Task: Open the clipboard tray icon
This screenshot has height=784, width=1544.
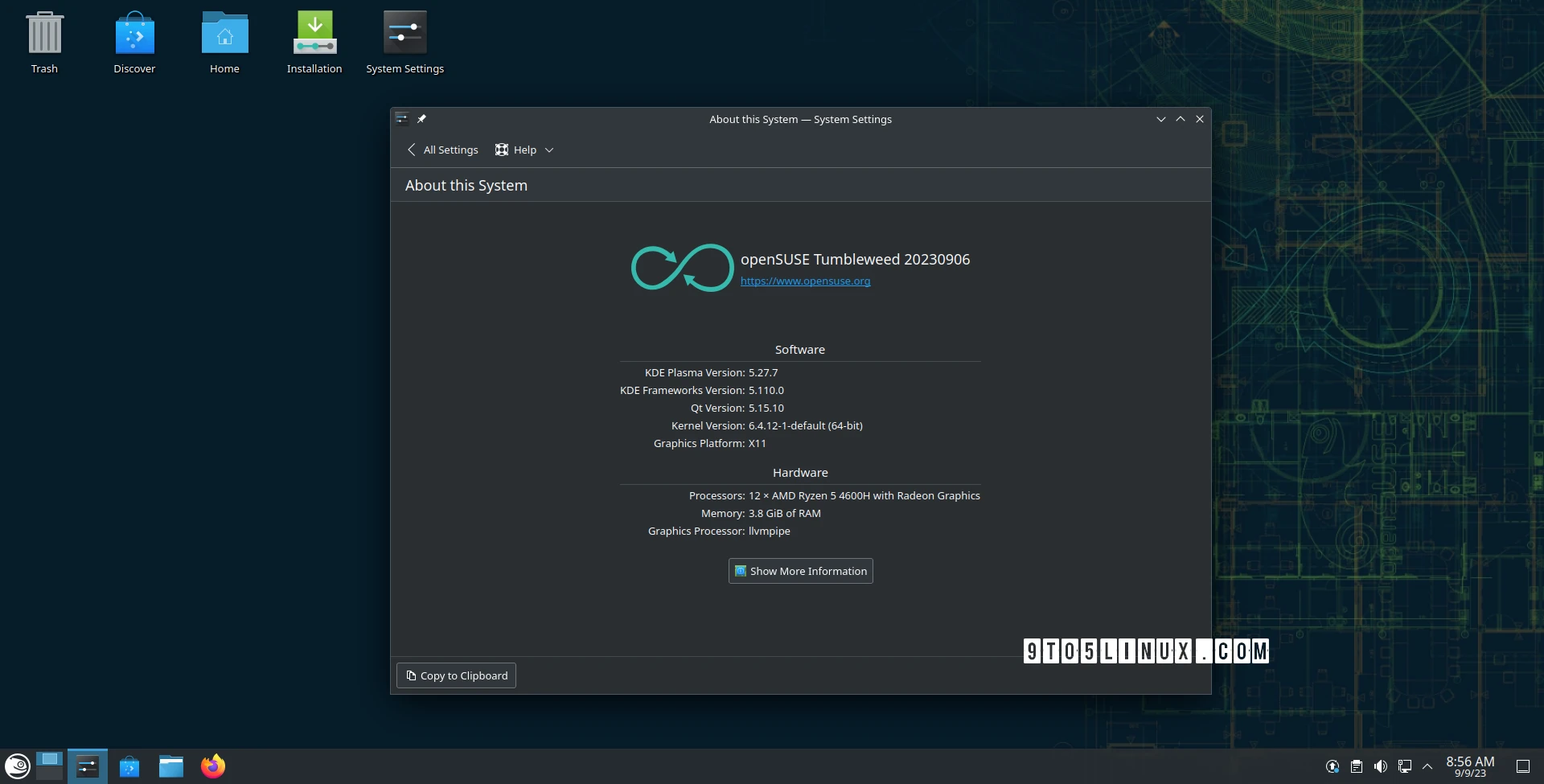Action: coord(1357,766)
